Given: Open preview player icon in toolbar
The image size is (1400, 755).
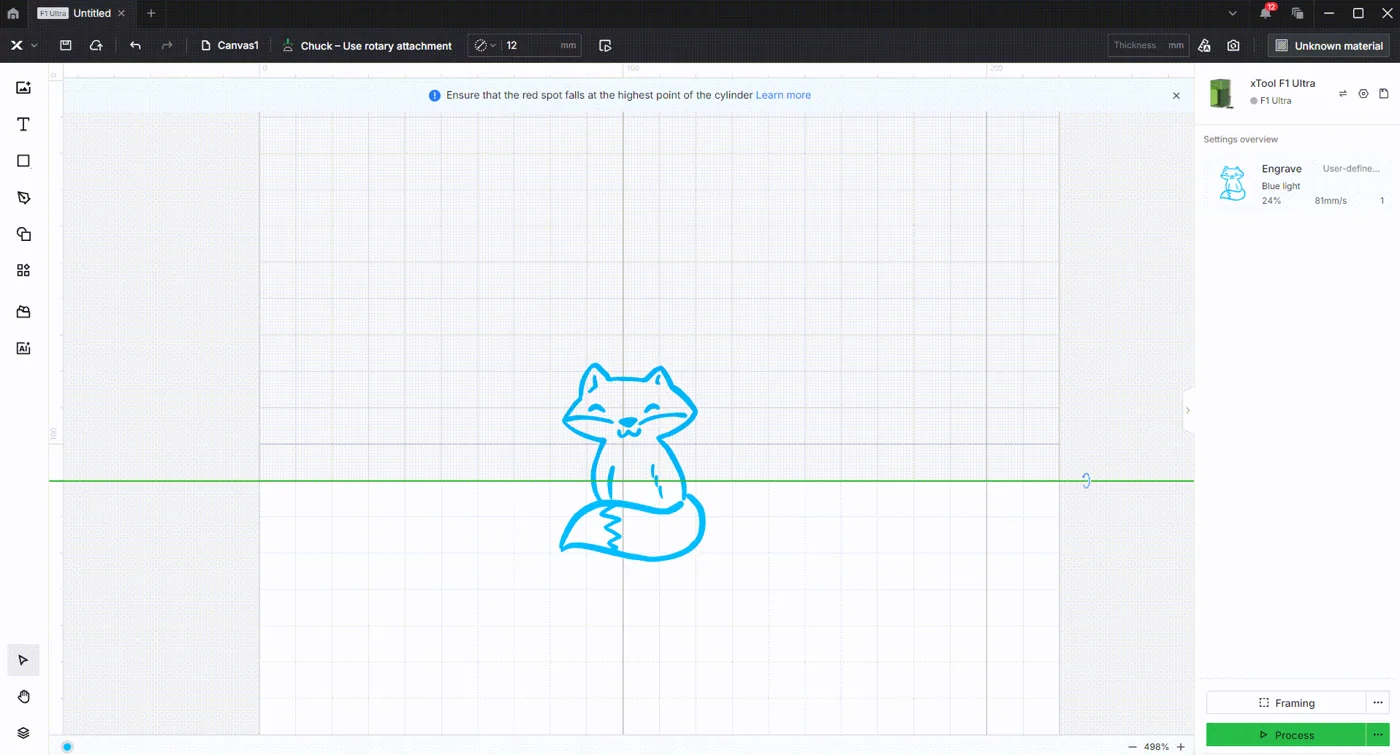Looking at the screenshot, I should (x=605, y=45).
